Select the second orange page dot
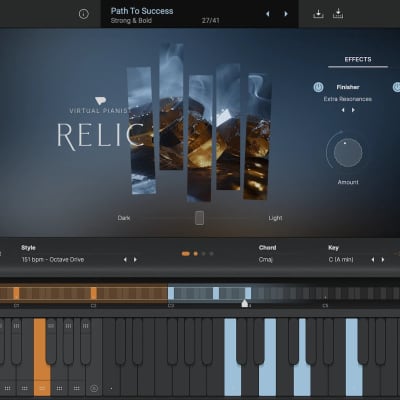 196,254
